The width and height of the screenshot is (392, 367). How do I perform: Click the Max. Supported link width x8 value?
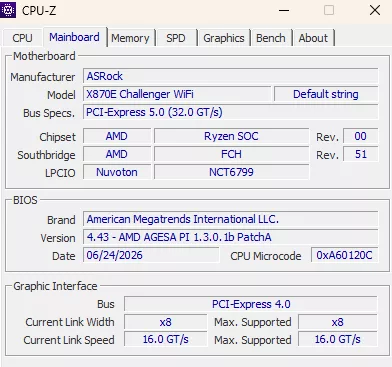click(x=338, y=322)
